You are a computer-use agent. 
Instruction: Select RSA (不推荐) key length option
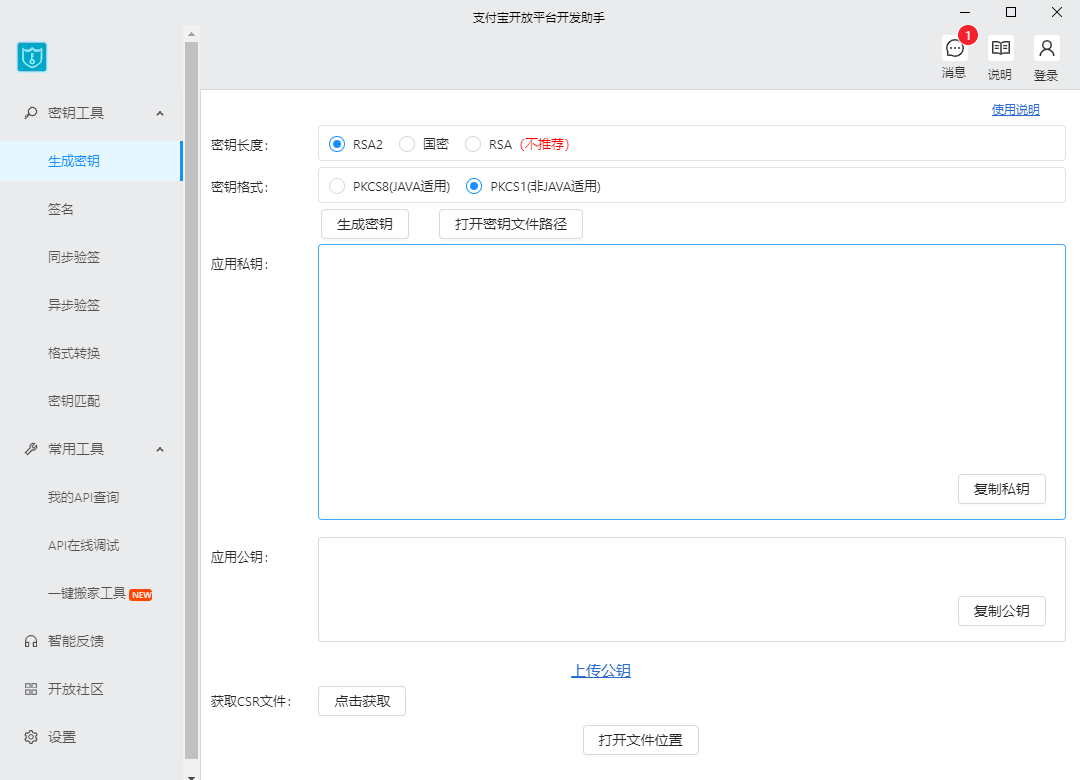click(x=473, y=144)
